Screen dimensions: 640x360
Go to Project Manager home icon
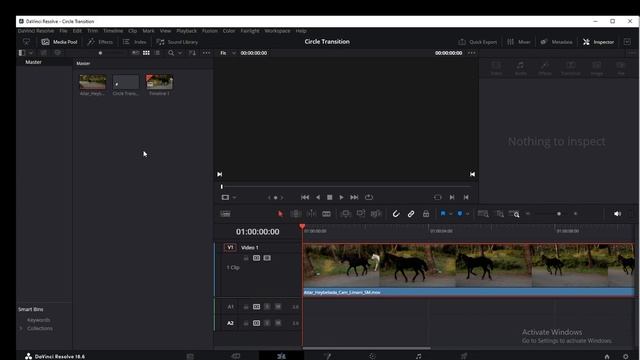pos(607,356)
